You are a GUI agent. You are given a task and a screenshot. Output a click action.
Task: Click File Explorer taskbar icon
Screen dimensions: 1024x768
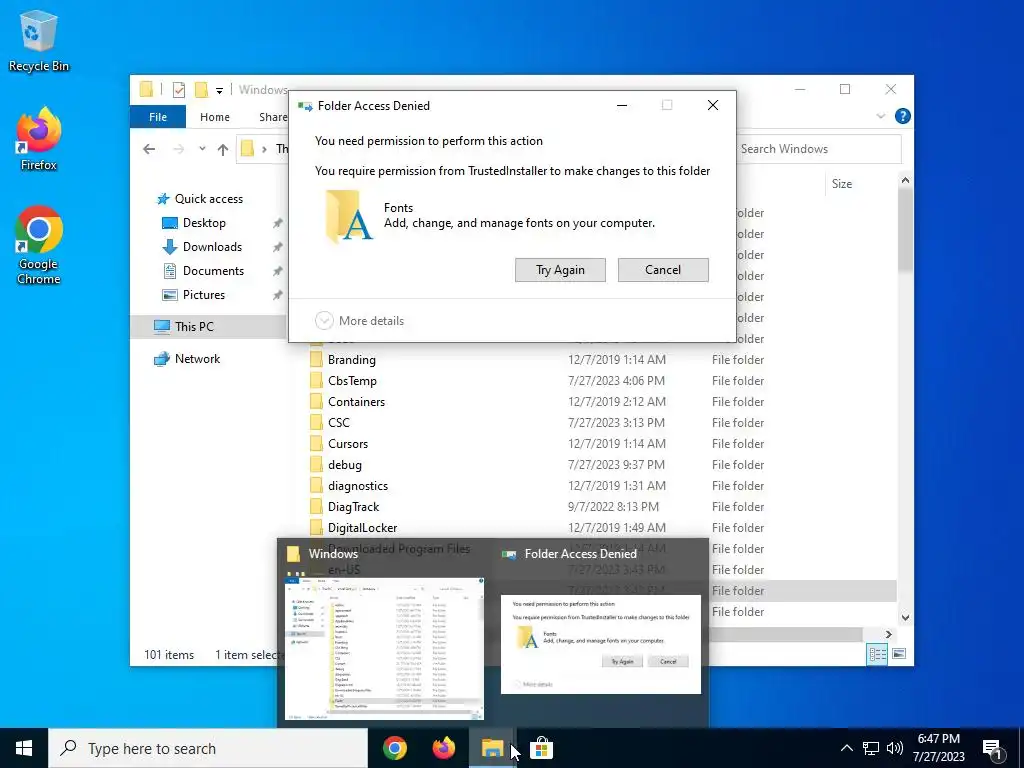[492, 748]
